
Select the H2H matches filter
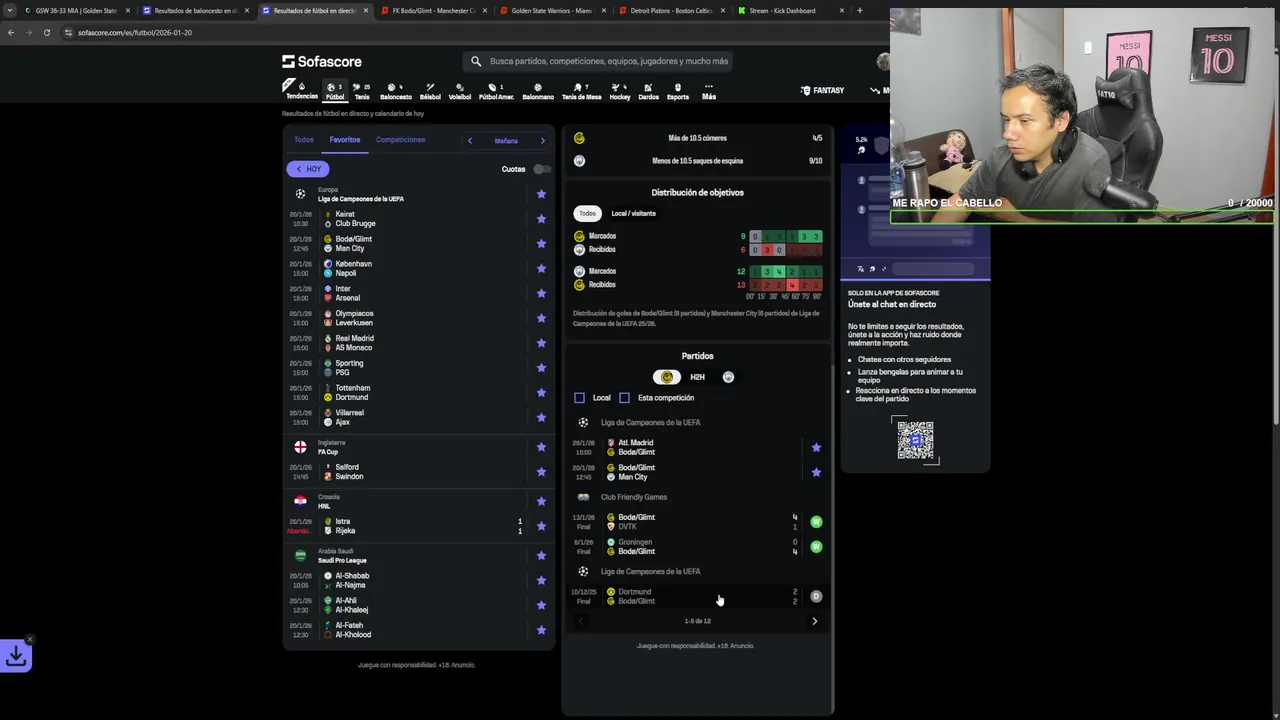click(697, 377)
